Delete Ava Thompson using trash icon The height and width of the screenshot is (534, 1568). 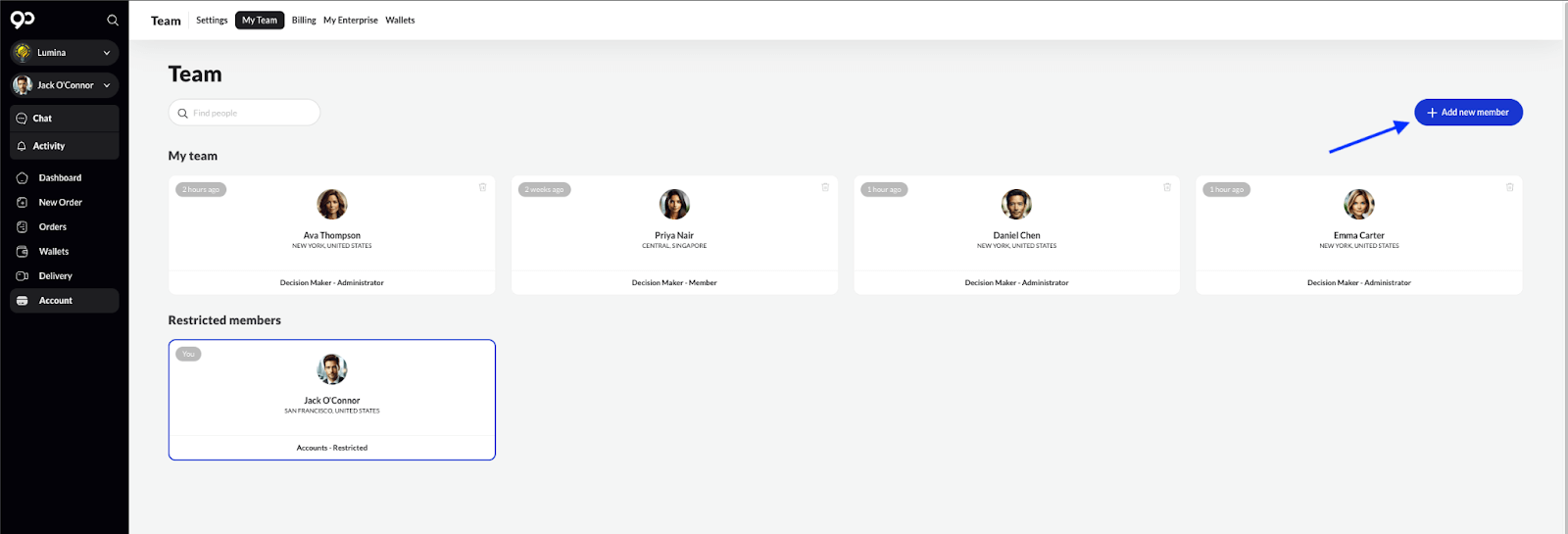pos(482,187)
